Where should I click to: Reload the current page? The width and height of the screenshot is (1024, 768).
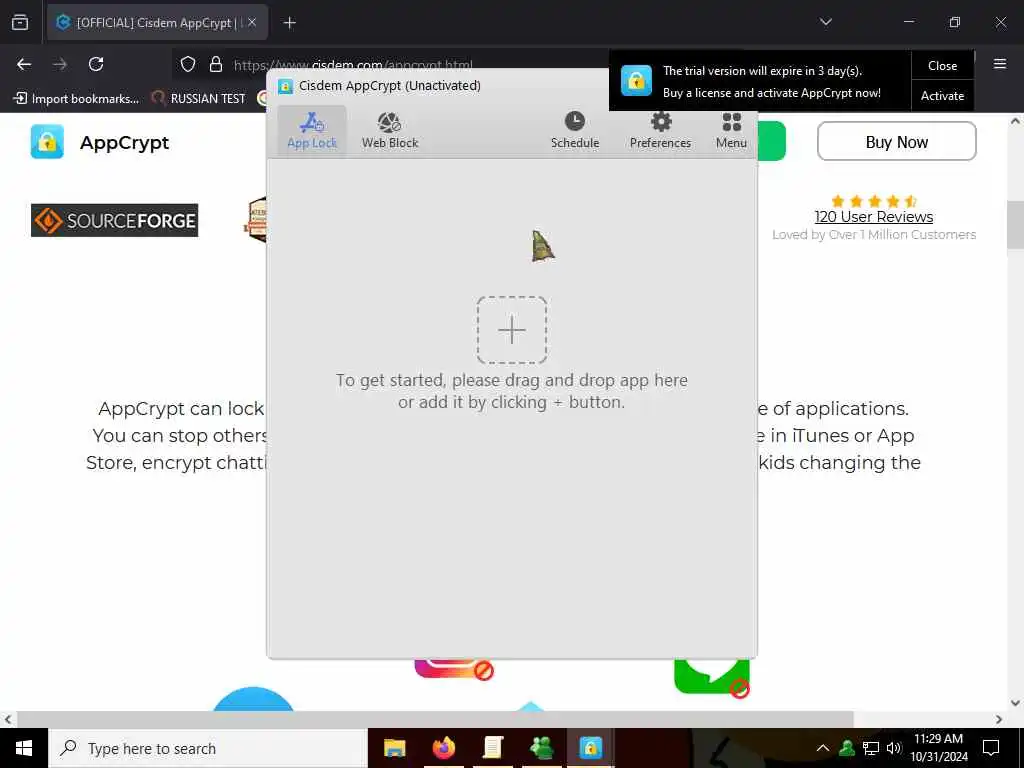point(96,64)
